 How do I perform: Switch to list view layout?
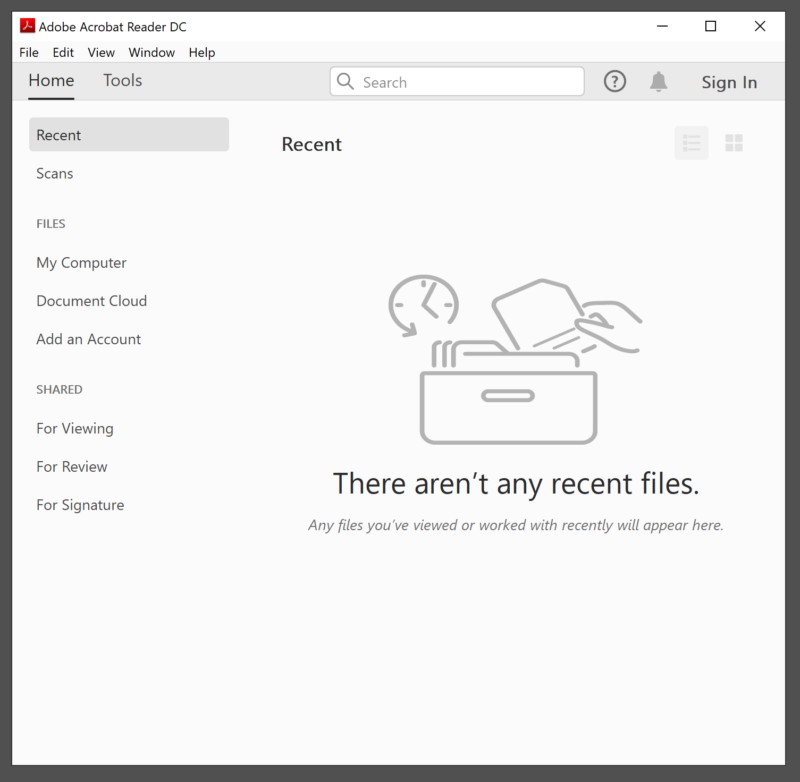point(691,143)
